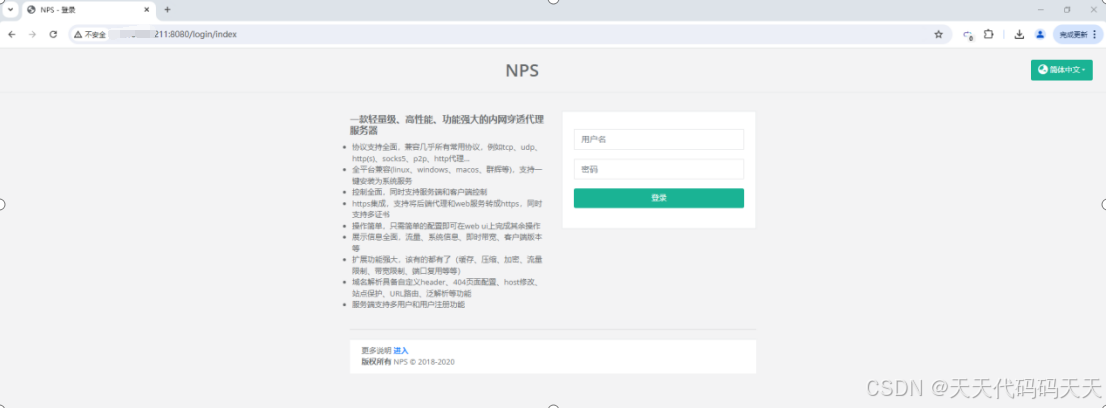
Task: Open the extensions puzzle icon
Action: pyautogui.click(x=989, y=34)
